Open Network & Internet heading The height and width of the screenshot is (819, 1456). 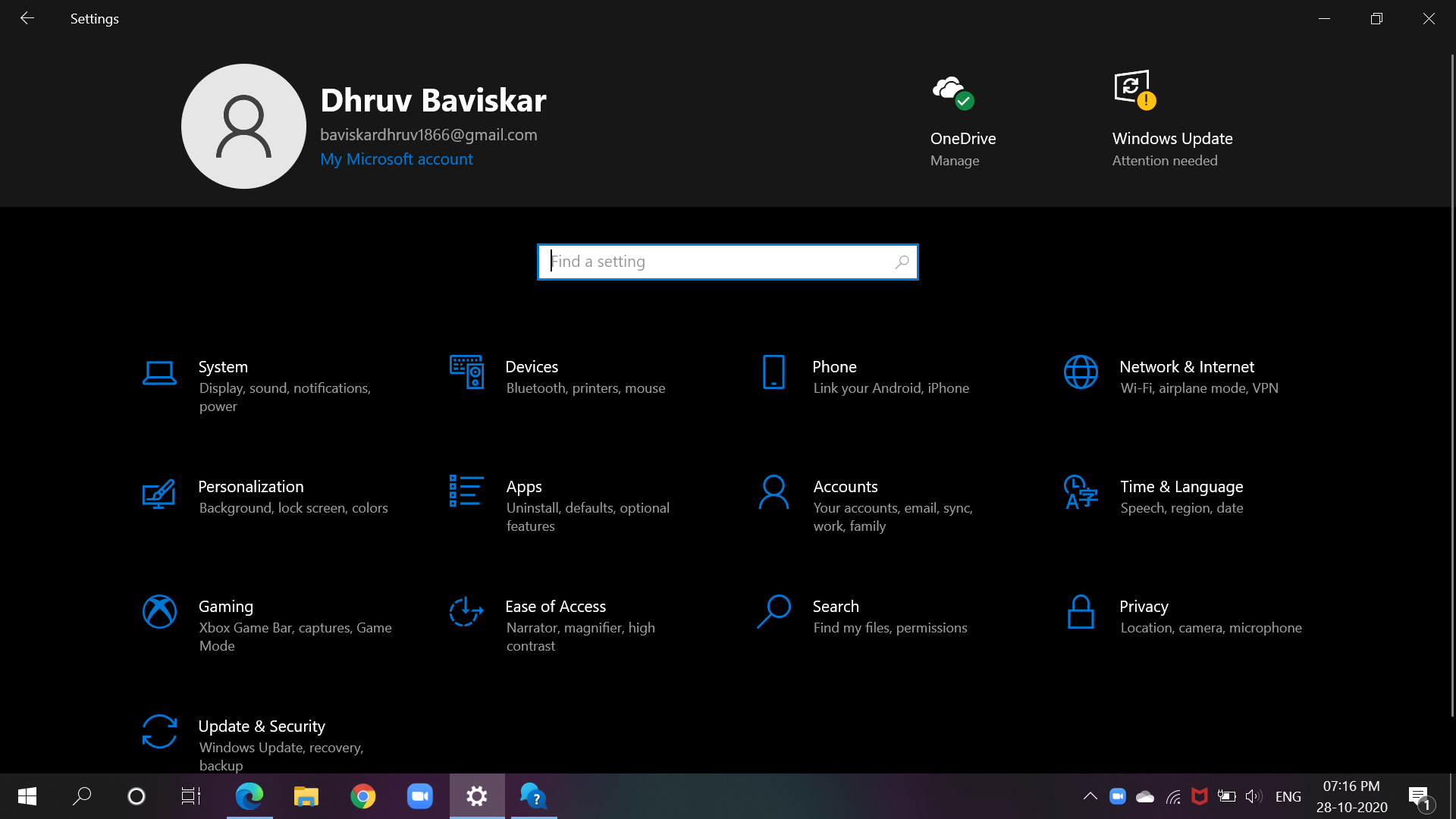1187,366
